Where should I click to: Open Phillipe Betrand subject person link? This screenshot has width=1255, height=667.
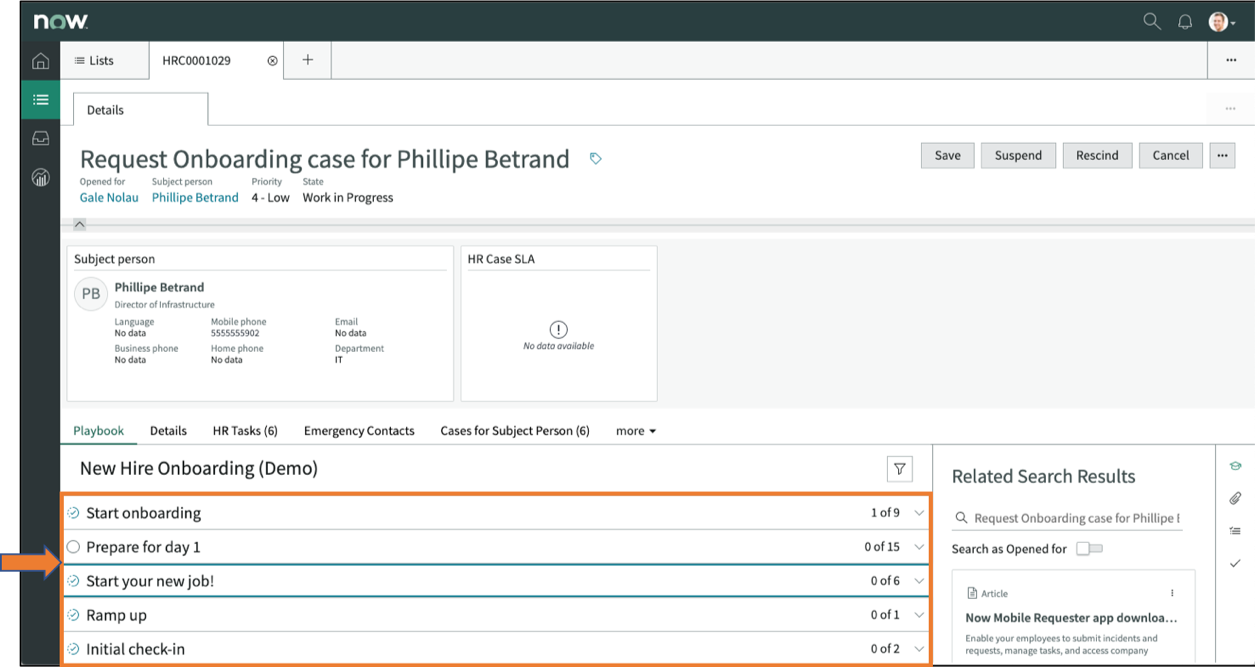coord(195,198)
